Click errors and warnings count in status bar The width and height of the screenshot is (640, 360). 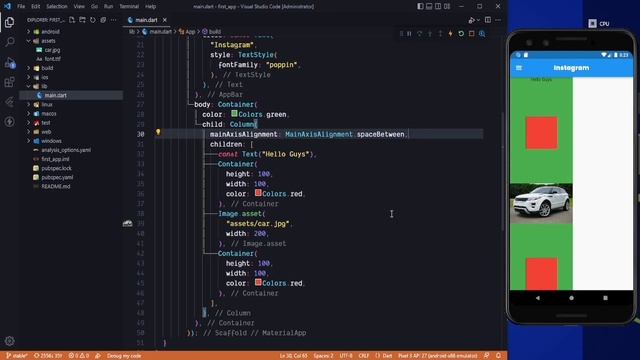click(x=79, y=356)
